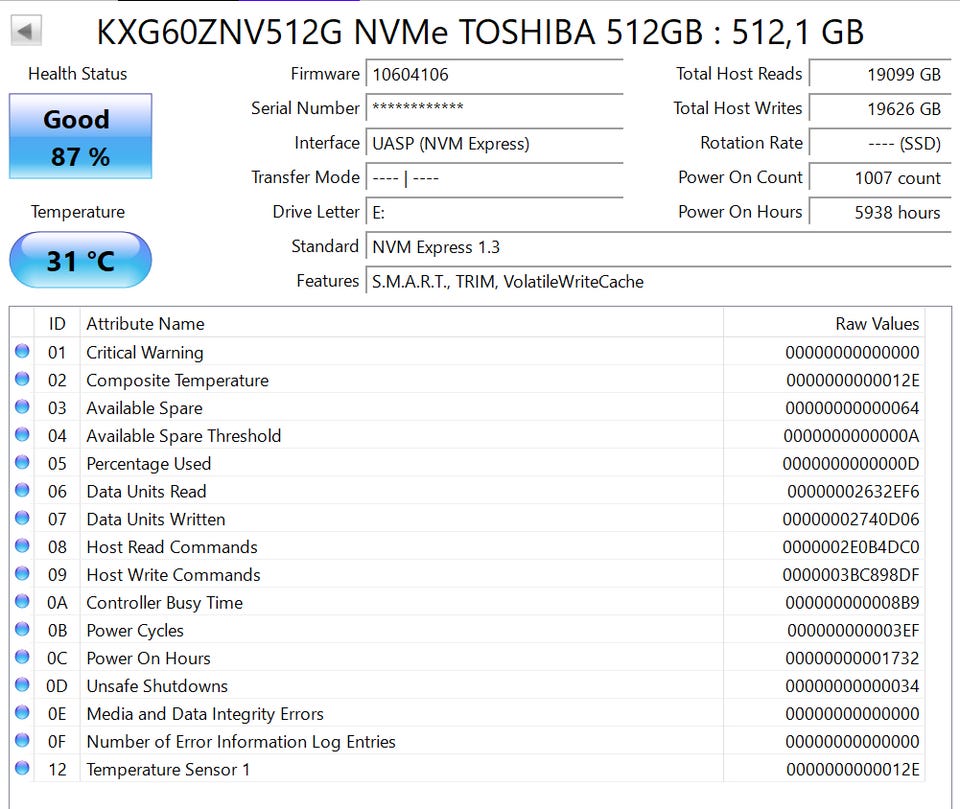Click the 31 °C temperature indicator
This screenshot has height=809, width=960.
click(x=80, y=261)
